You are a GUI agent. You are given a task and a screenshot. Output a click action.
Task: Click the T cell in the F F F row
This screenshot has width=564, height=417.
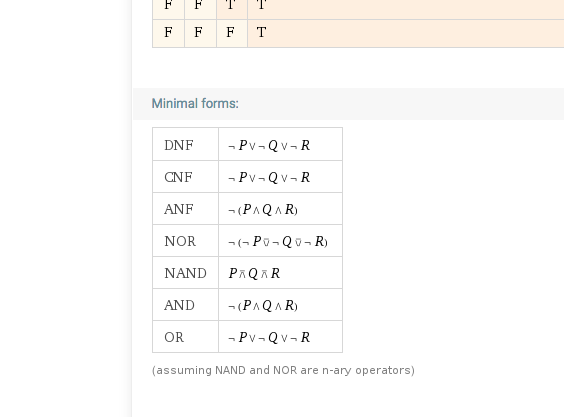point(261,33)
